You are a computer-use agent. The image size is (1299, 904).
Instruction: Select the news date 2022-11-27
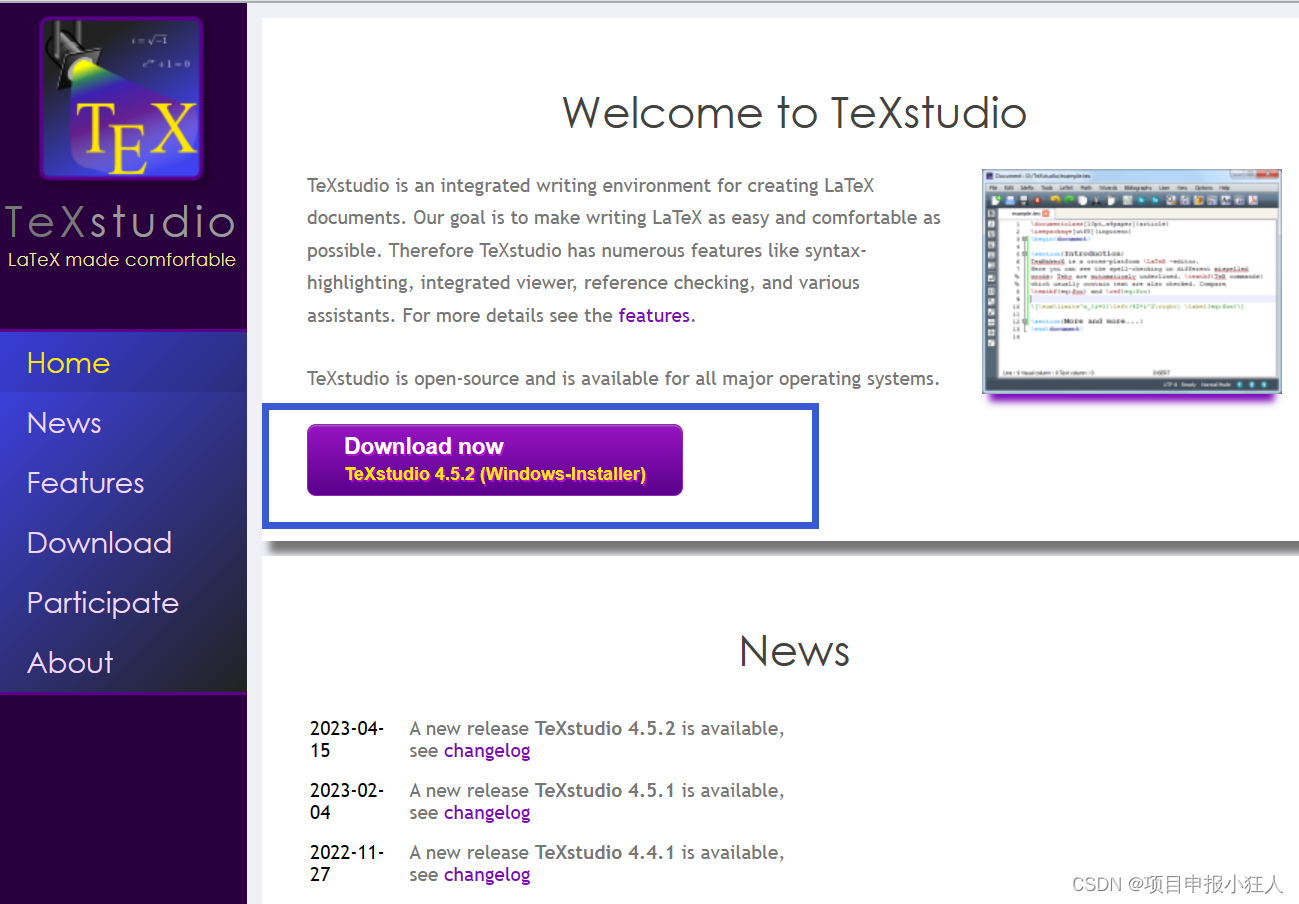click(x=347, y=864)
